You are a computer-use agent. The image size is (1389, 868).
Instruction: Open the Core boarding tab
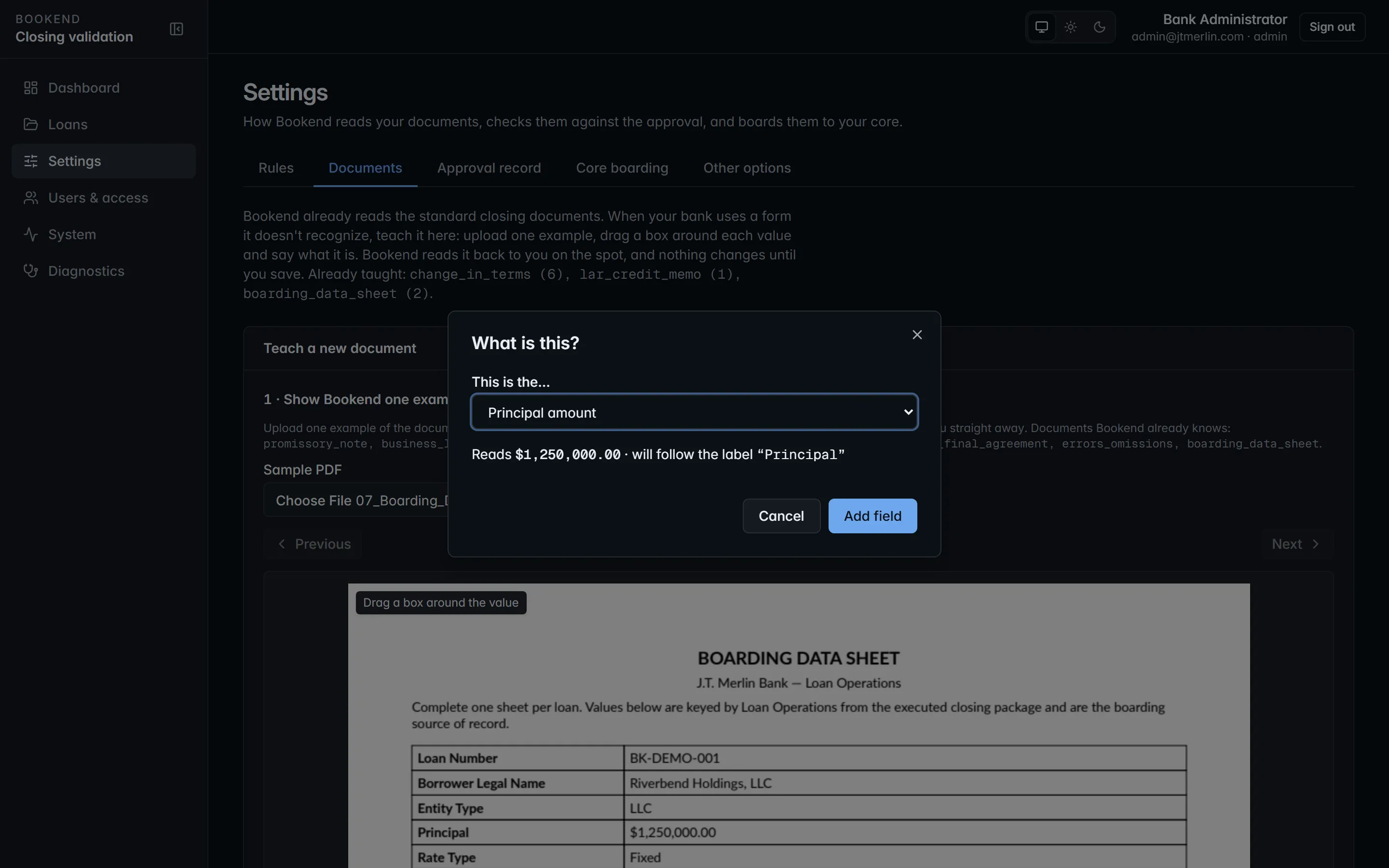(x=622, y=168)
